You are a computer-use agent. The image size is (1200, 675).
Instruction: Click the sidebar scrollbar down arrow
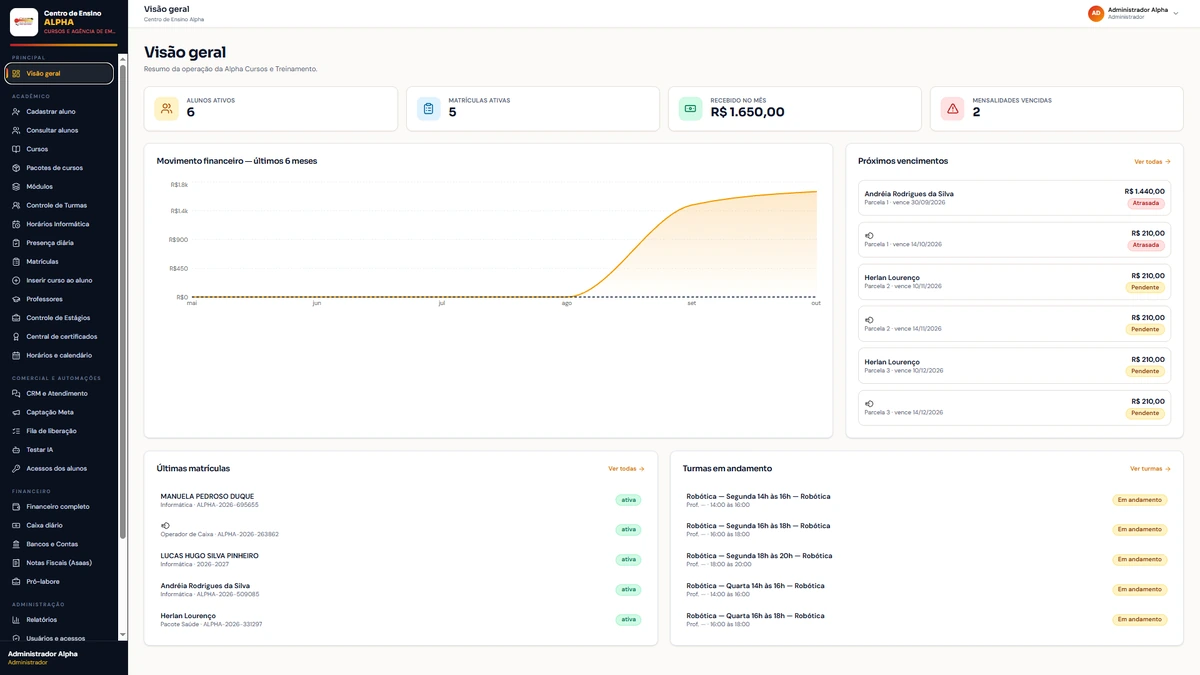(x=123, y=634)
